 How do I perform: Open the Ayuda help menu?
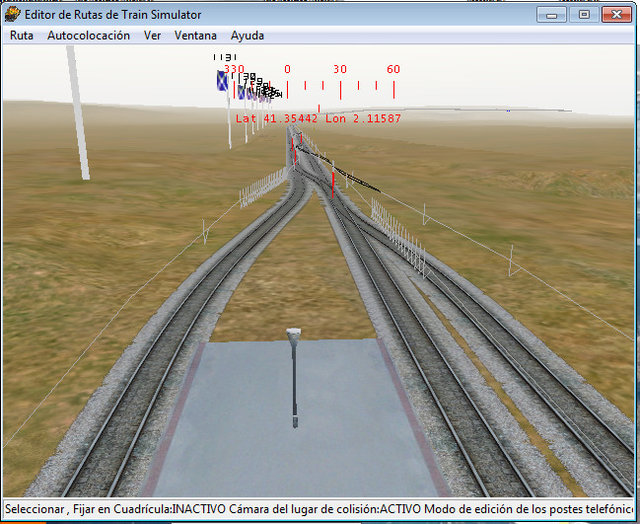[x=247, y=35]
